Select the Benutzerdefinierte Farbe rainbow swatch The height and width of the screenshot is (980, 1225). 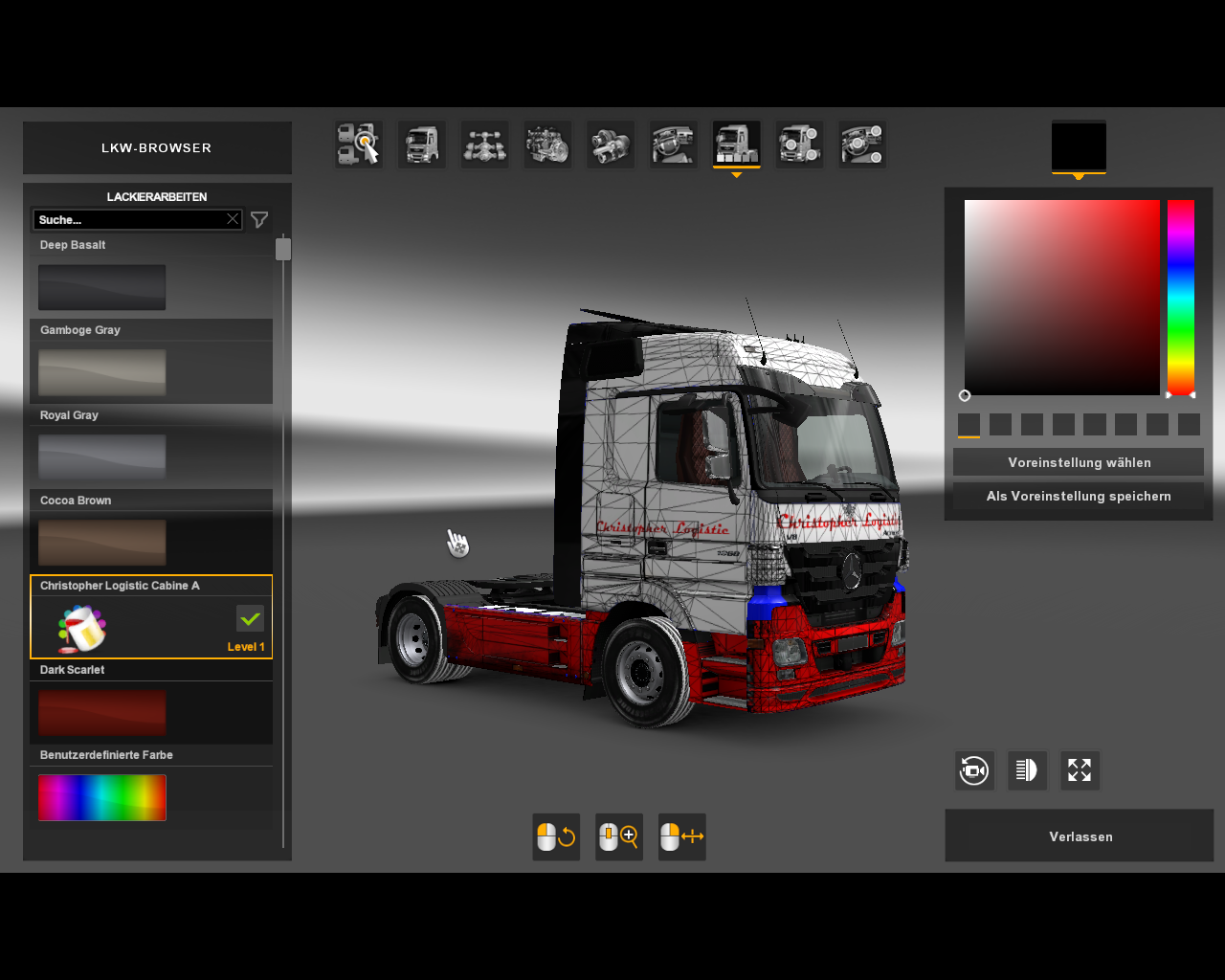[x=102, y=798]
